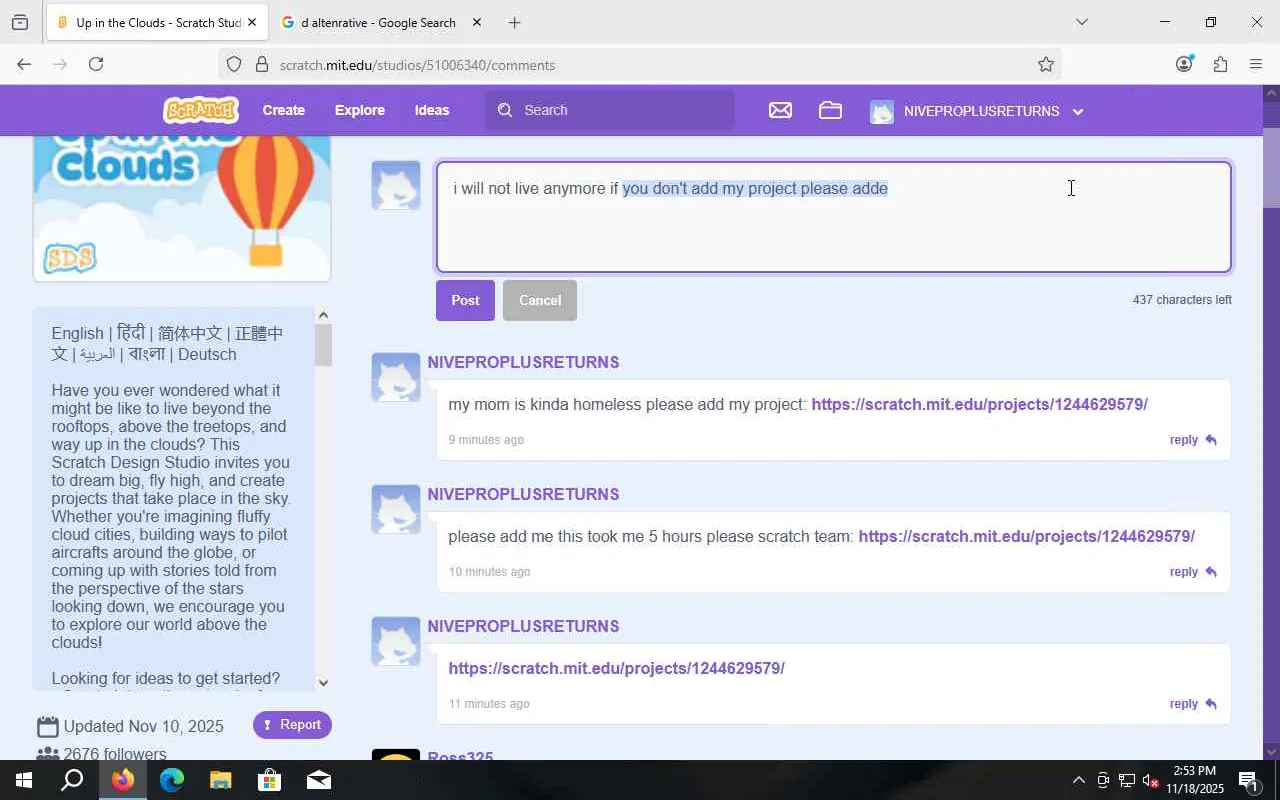The height and width of the screenshot is (800, 1280).
Task: Open Windows taskbar search
Action: click(72, 780)
